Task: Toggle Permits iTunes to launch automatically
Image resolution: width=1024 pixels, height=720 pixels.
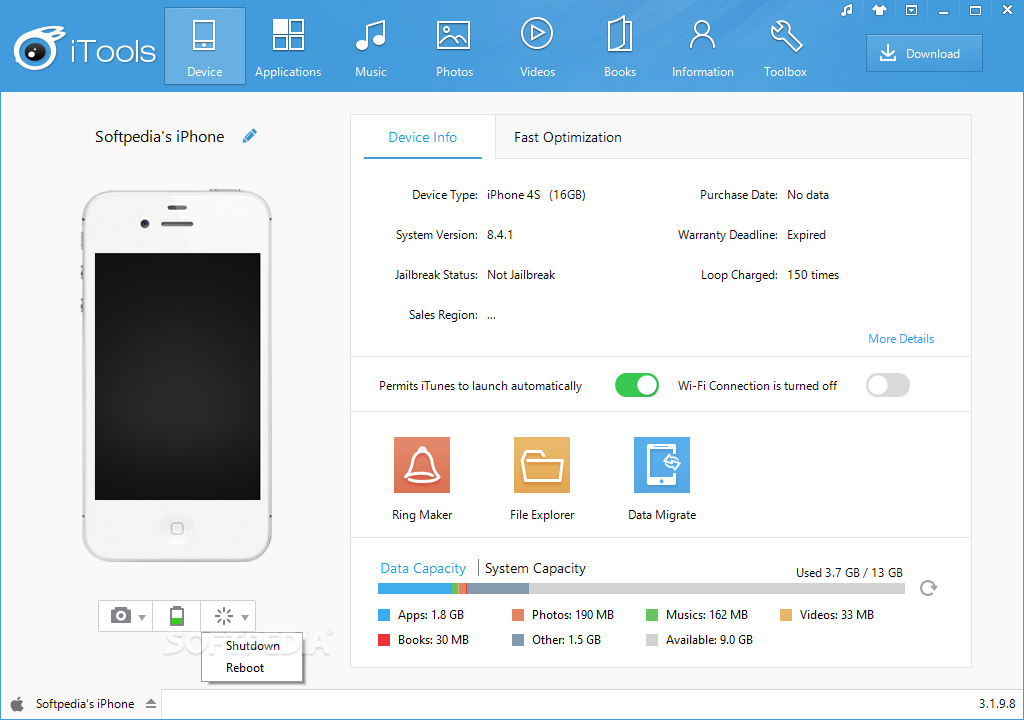Action: [x=637, y=385]
